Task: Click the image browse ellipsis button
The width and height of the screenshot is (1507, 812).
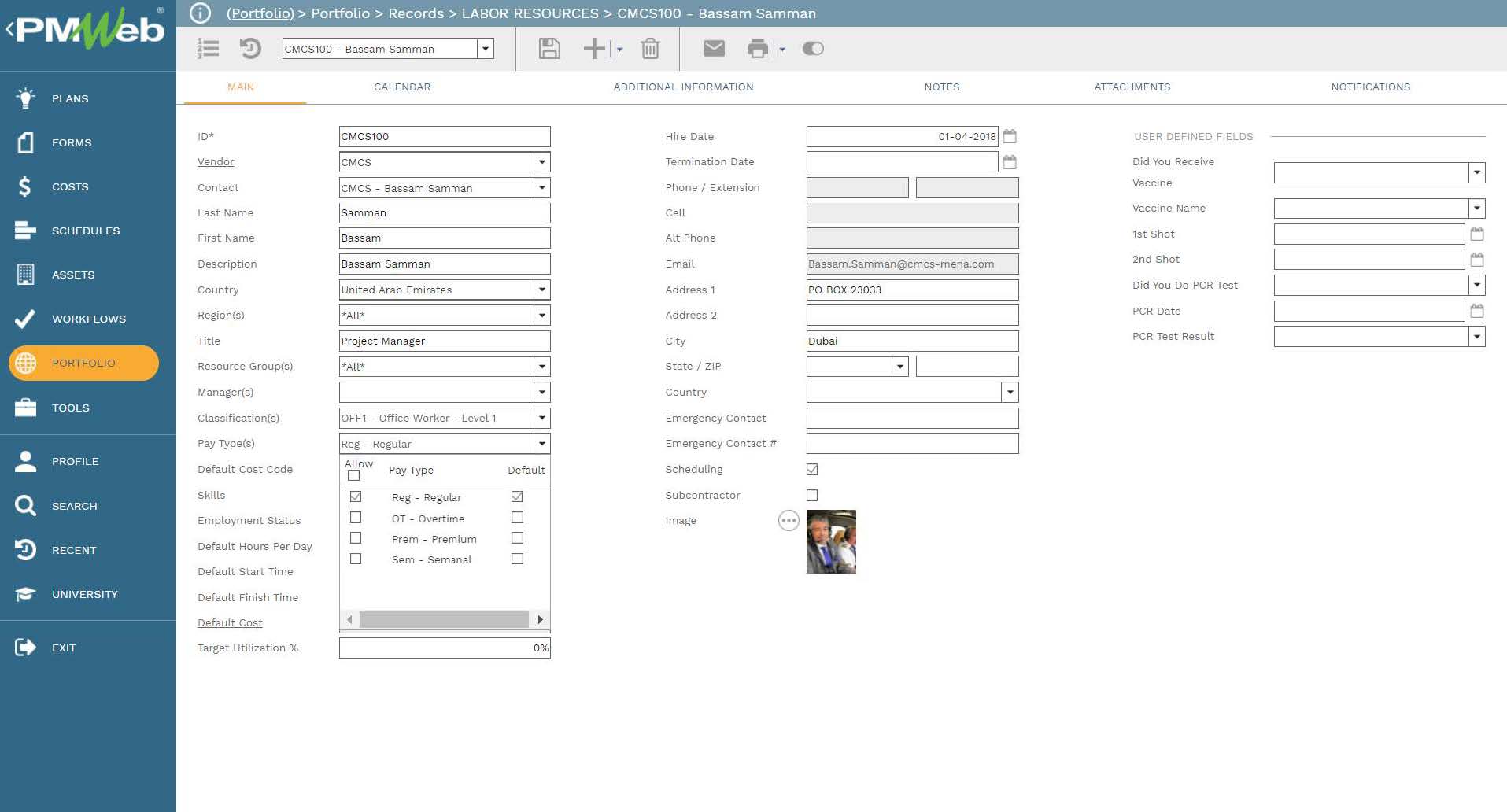Action: (789, 521)
